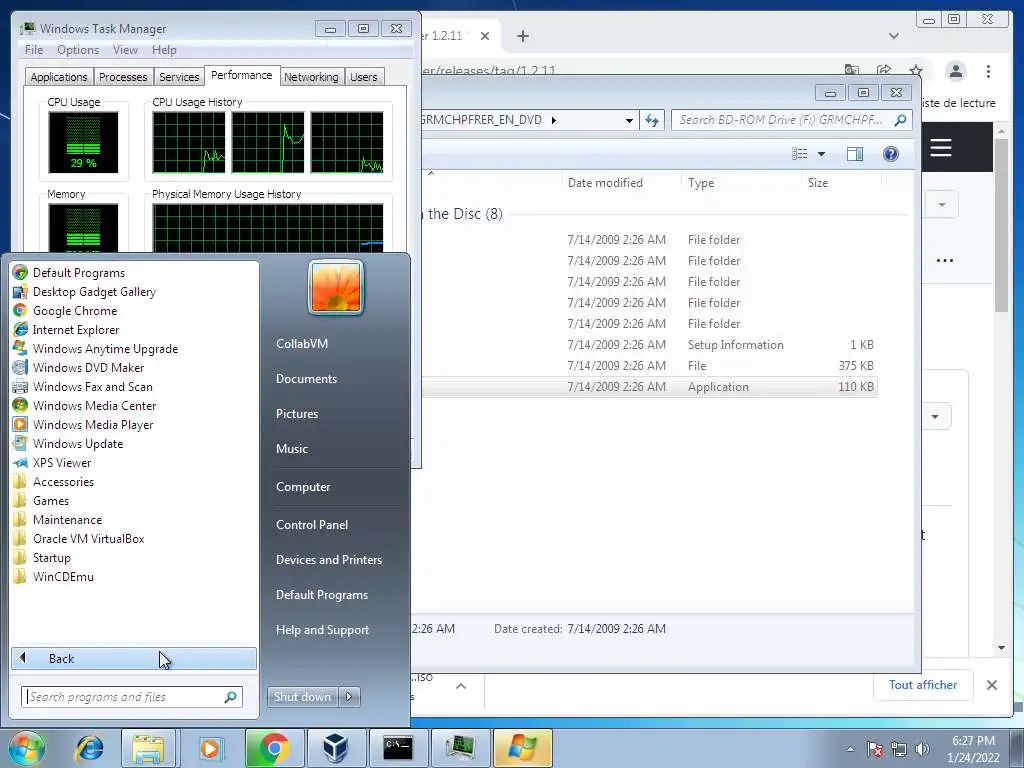The width and height of the screenshot is (1024, 768).
Task: Click Explorer search BD-ROM Drive box
Action: coord(791,120)
